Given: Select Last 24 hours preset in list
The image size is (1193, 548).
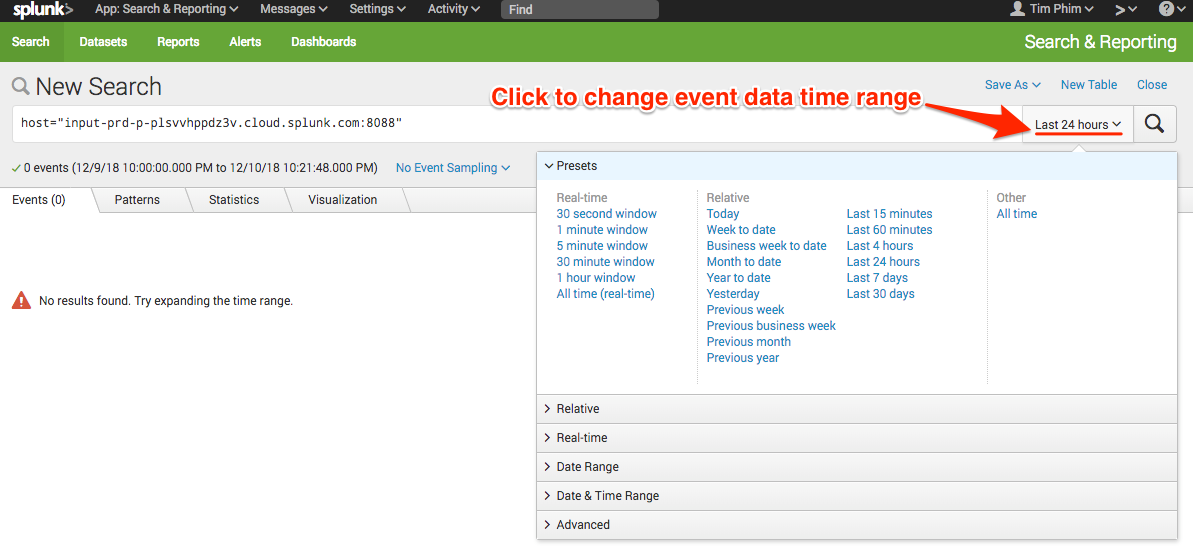Looking at the screenshot, I should coord(883,262).
